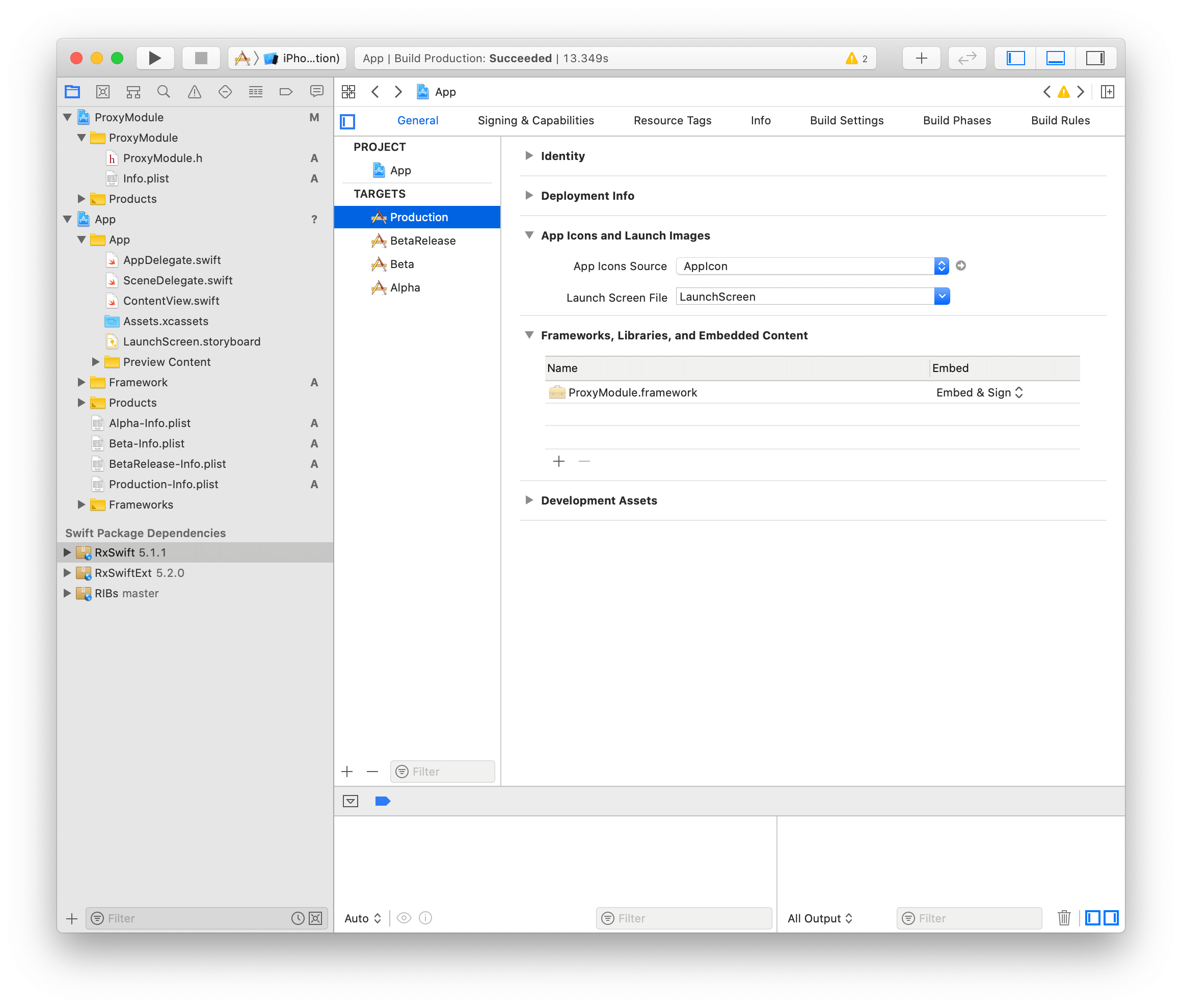
Task: Open the scheme and device selector
Action: [x=287, y=58]
